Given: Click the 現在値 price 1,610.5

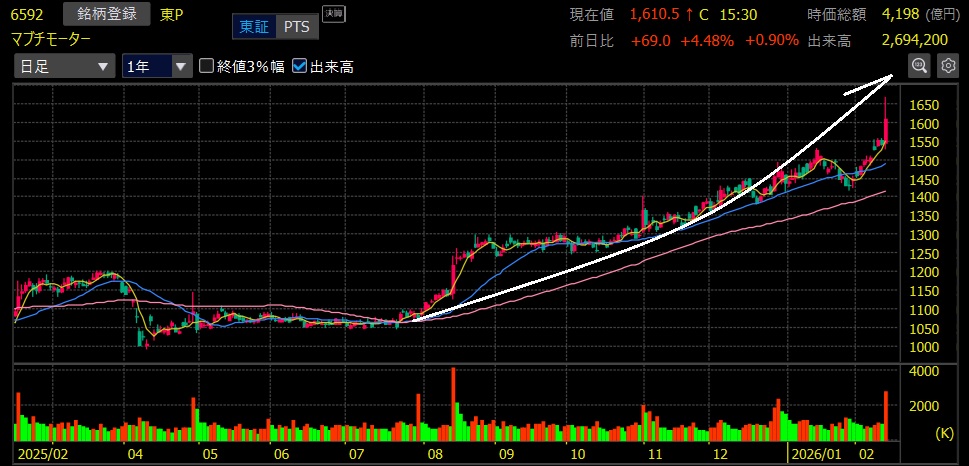Looking at the screenshot, I should 661,15.
